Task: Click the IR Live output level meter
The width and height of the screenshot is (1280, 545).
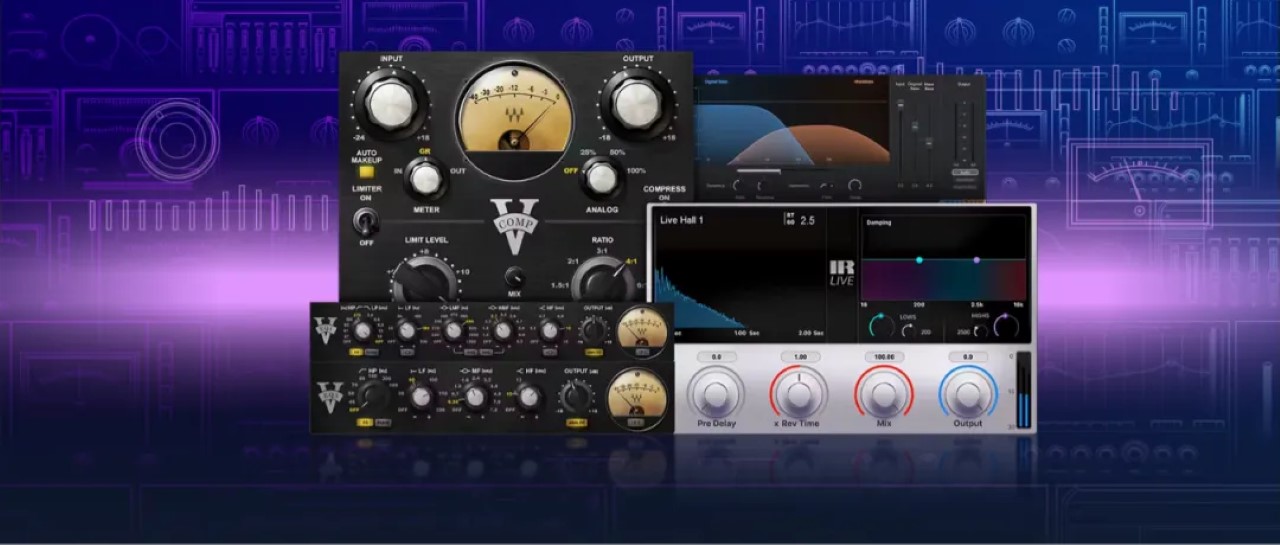Action: [x=1021, y=390]
